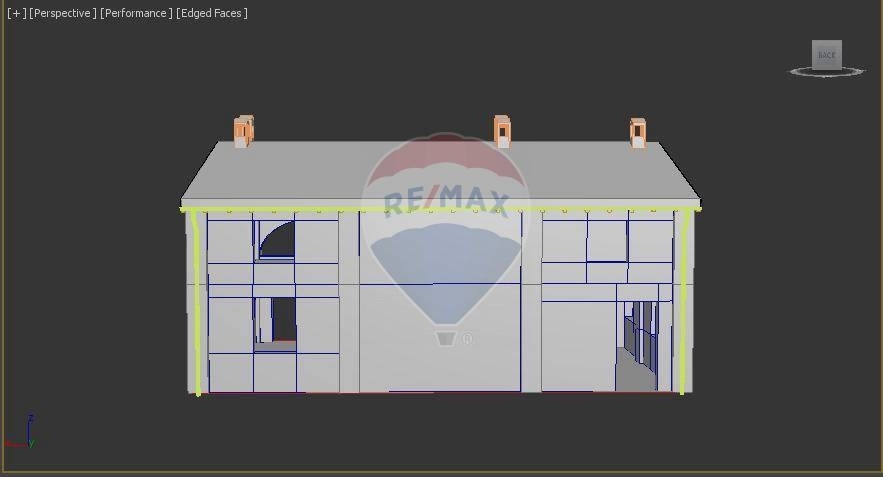This screenshot has height=477, width=883.
Task: Click the XYZ axis gizmo in the corner
Action: coord(22,434)
